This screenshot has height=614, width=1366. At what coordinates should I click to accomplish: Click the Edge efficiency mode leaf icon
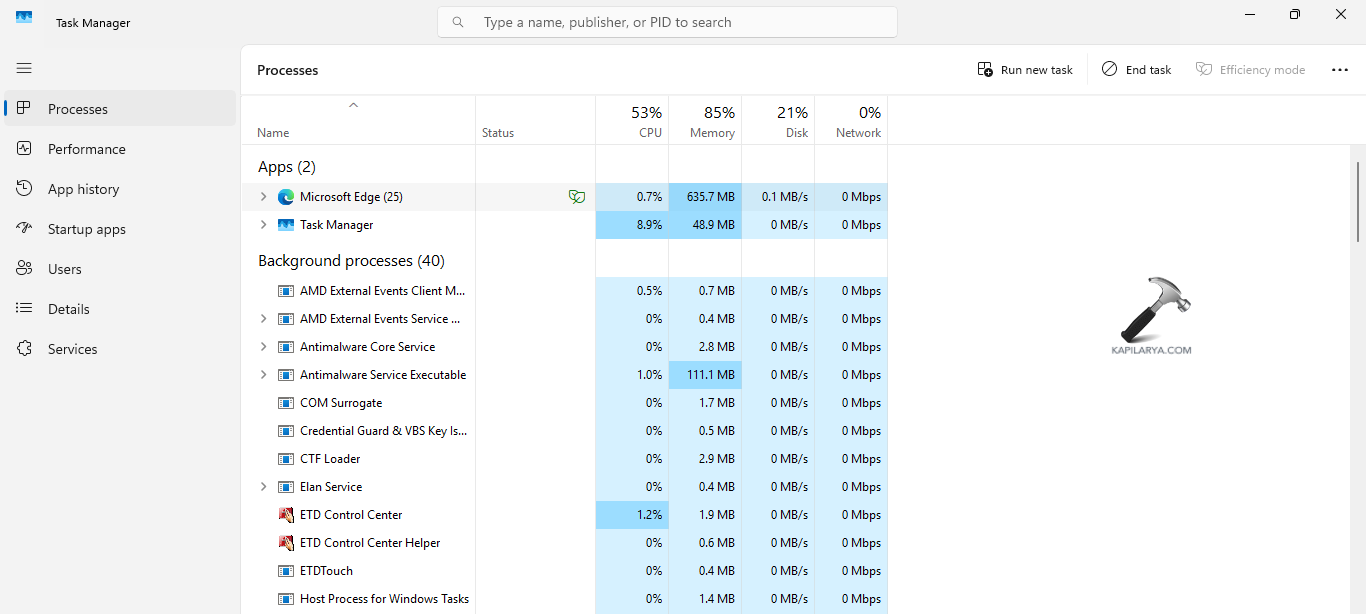[x=576, y=197]
